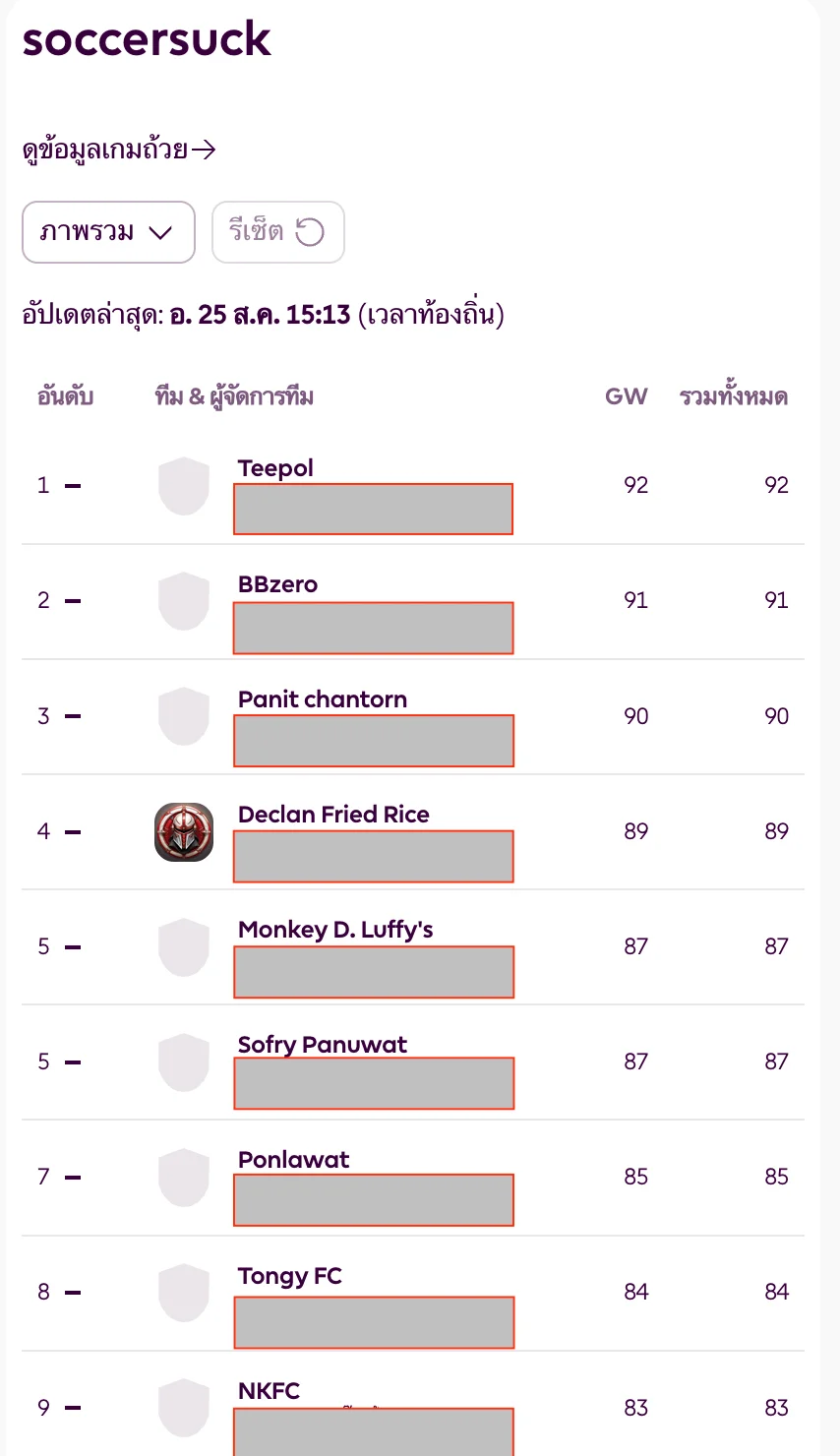
Task: Click Declan Fried Rice team badge icon
Action: click(x=184, y=832)
